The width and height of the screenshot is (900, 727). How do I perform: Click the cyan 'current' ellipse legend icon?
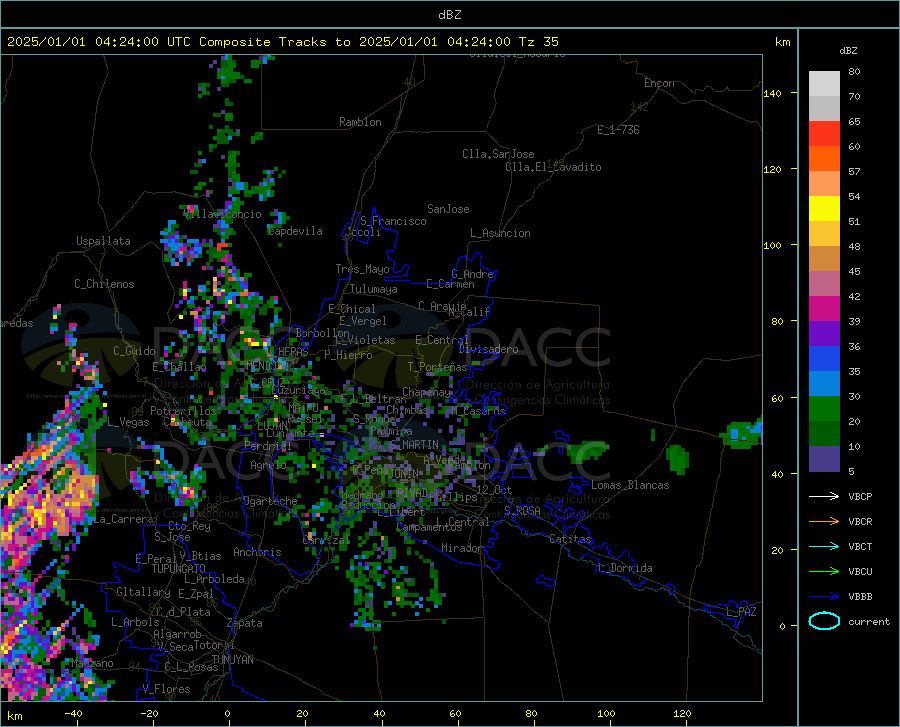coord(824,621)
